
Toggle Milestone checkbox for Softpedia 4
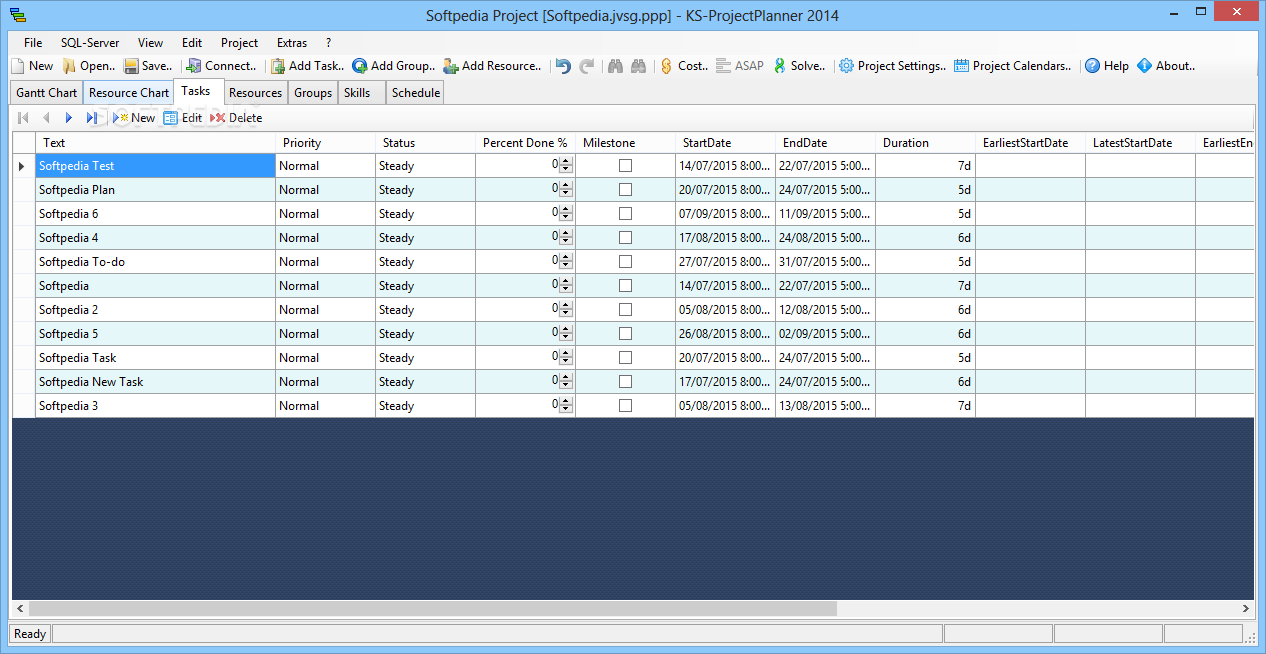point(625,238)
